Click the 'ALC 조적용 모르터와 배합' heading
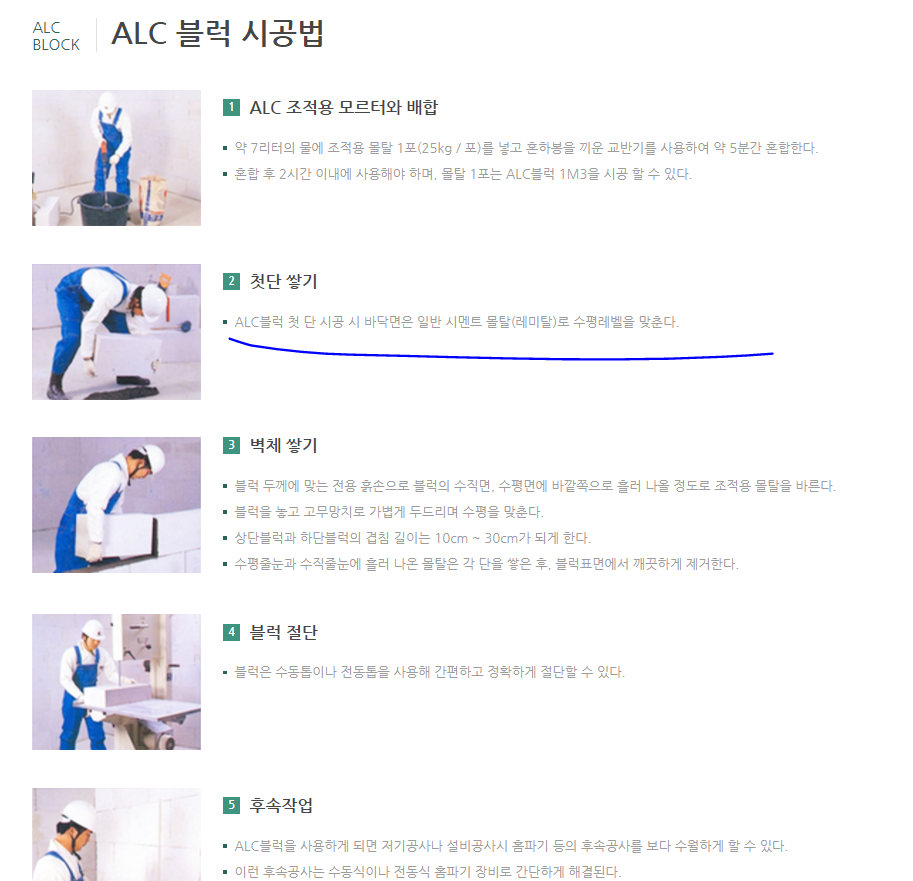Viewport: 913px width, 881px height. coord(344,108)
